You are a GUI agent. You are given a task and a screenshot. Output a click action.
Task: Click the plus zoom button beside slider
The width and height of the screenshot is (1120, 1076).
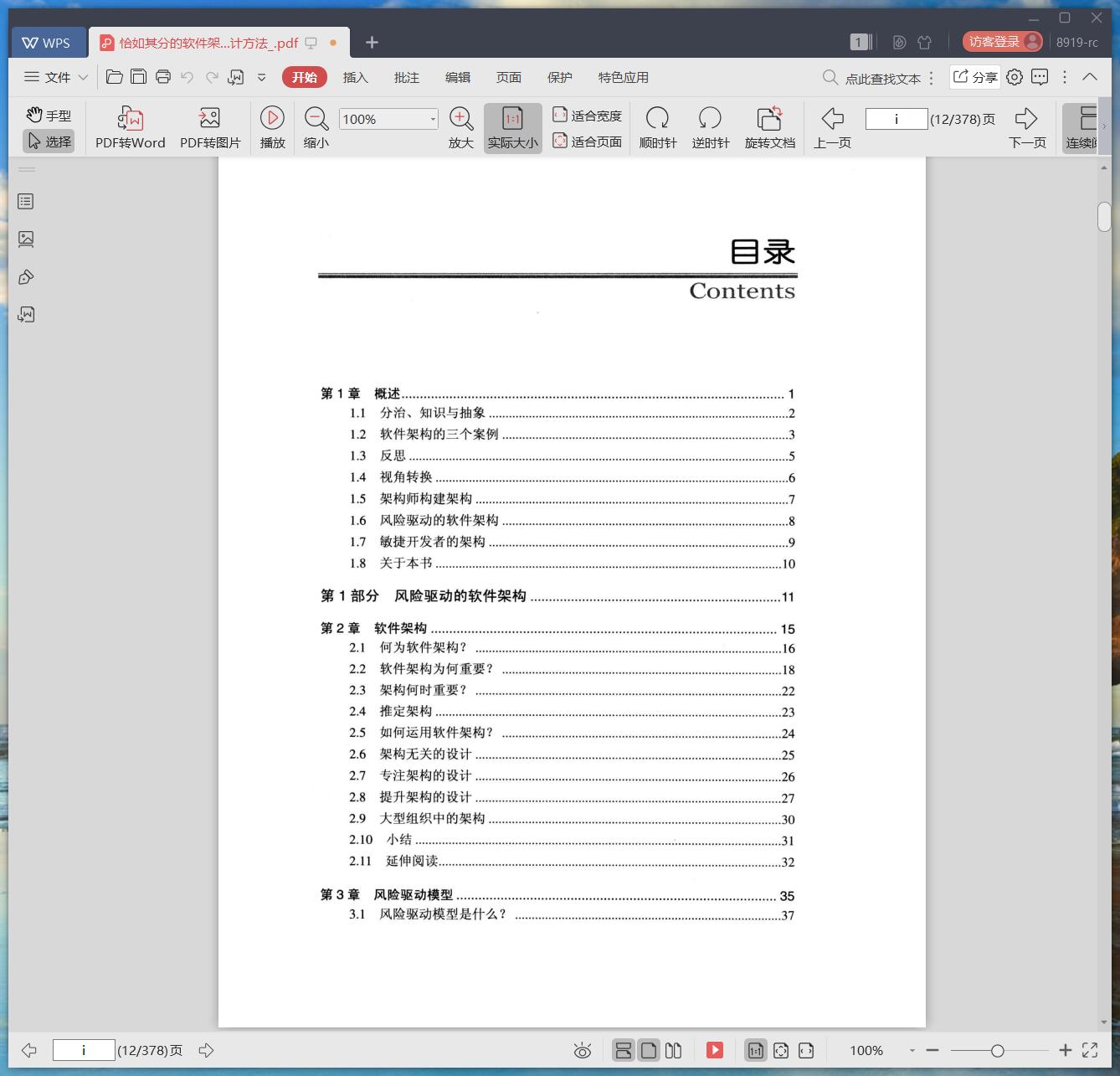coord(1065,1050)
